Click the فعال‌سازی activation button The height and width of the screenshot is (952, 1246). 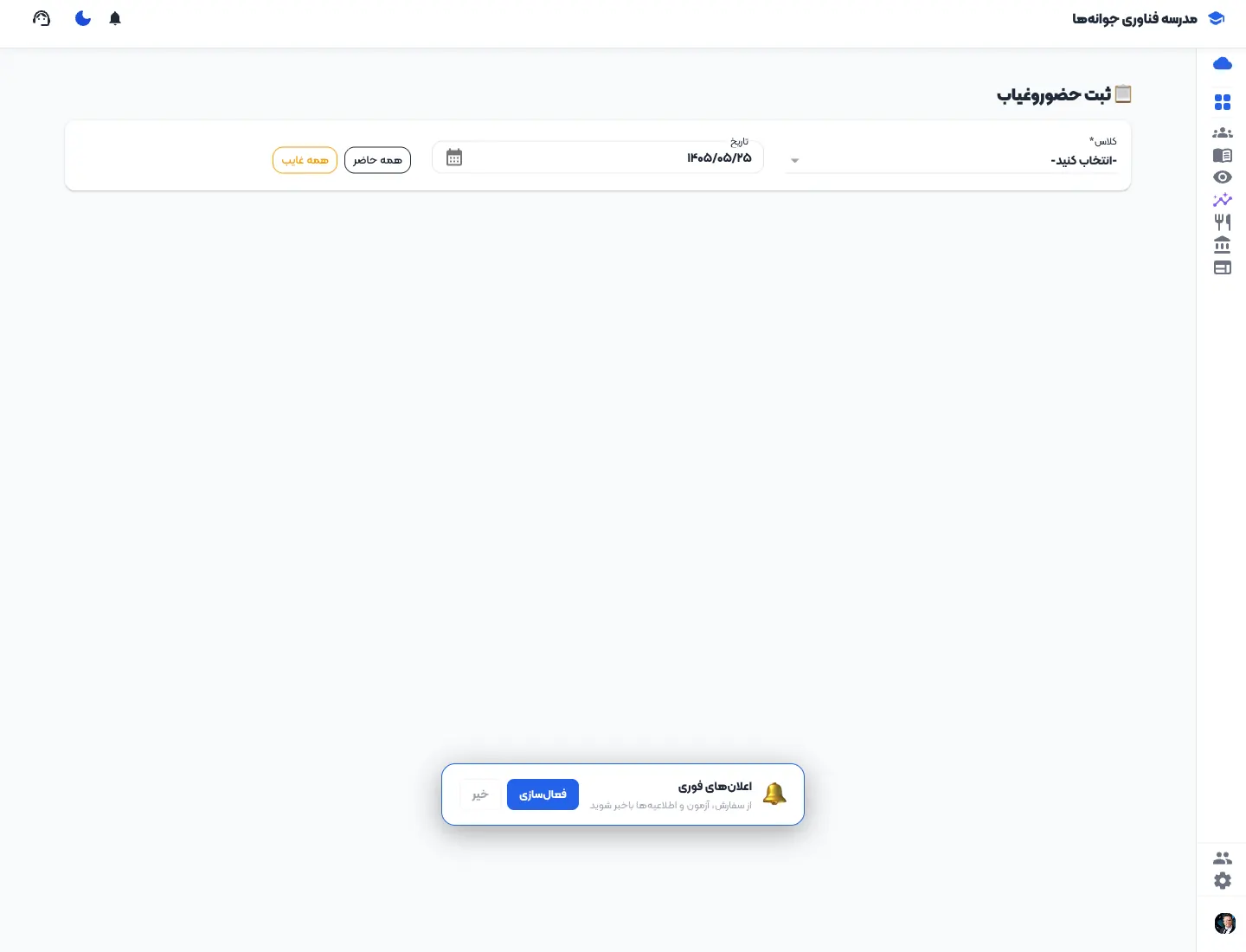click(543, 794)
